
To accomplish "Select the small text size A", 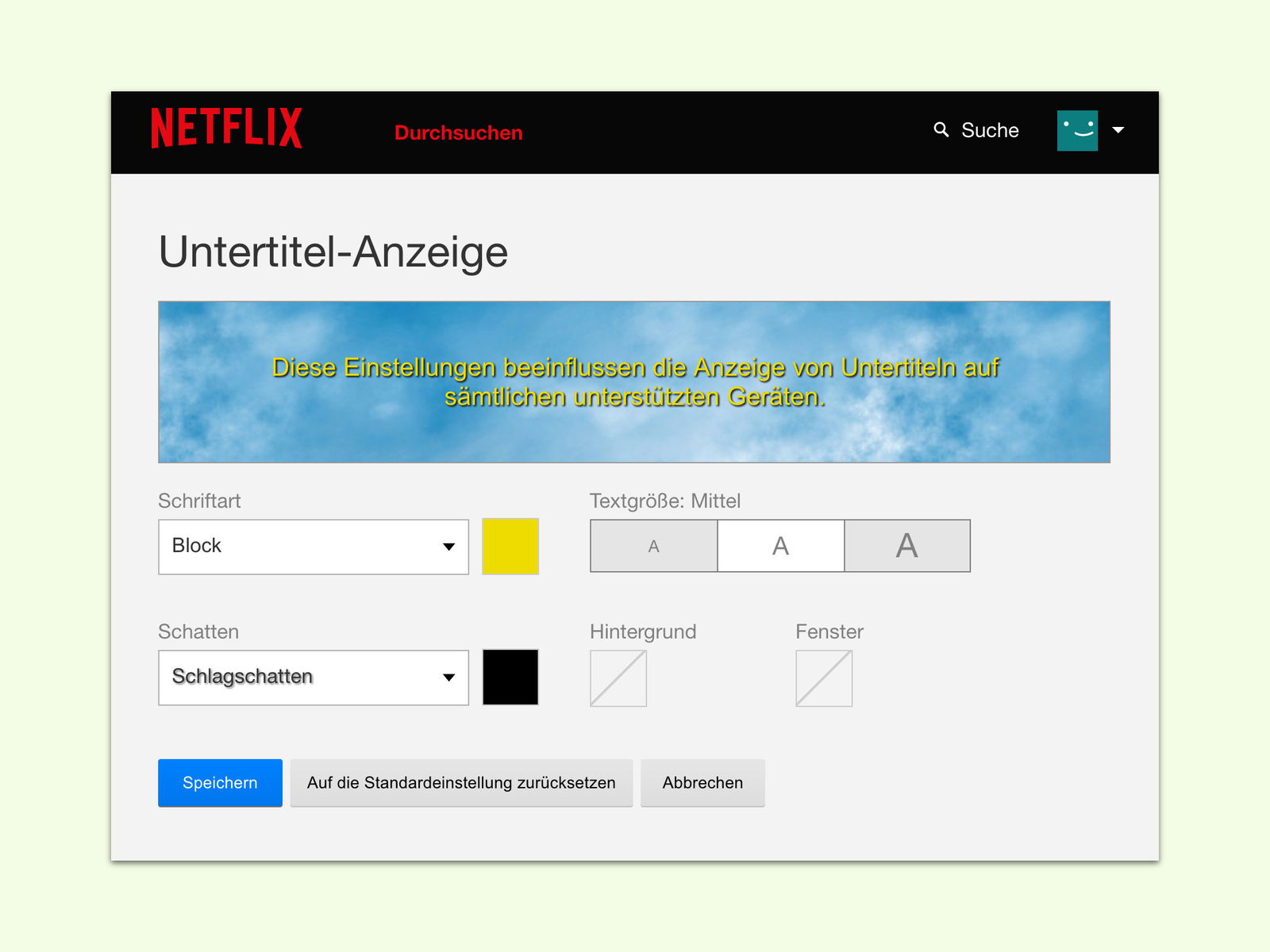I will pyautogui.click(x=654, y=546).
